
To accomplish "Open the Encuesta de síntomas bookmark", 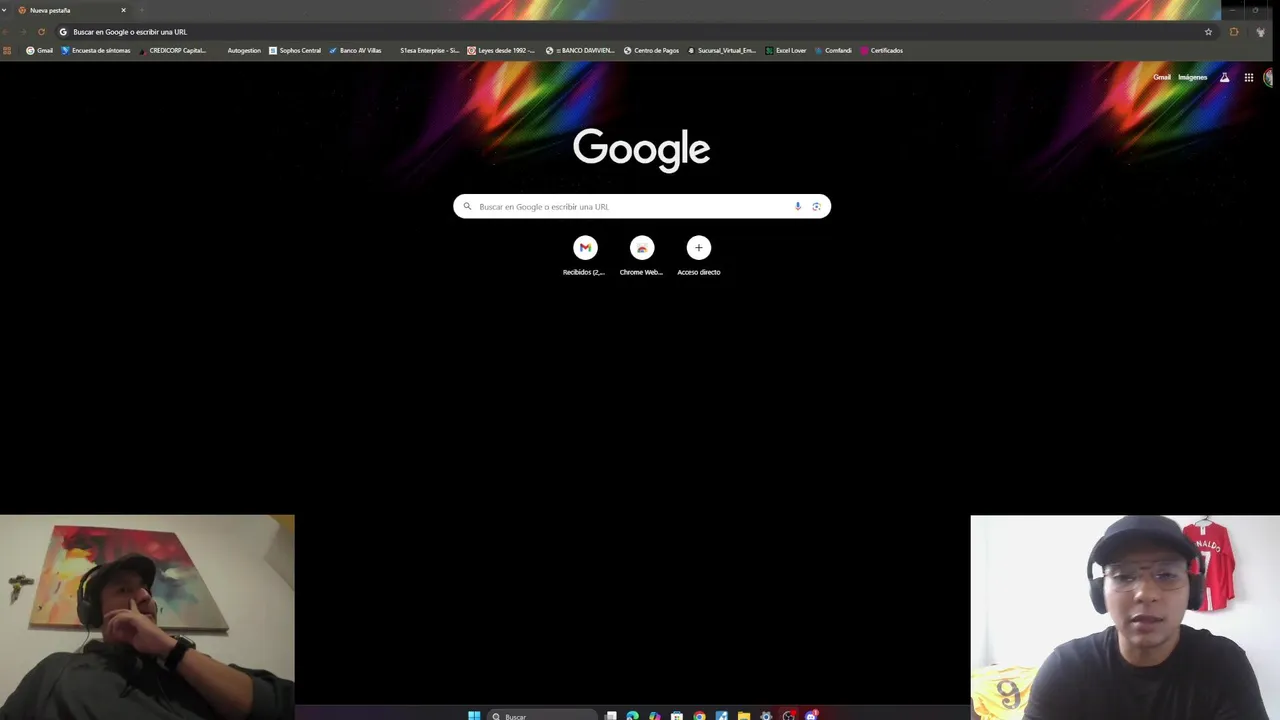I will [x=96, y=50].
